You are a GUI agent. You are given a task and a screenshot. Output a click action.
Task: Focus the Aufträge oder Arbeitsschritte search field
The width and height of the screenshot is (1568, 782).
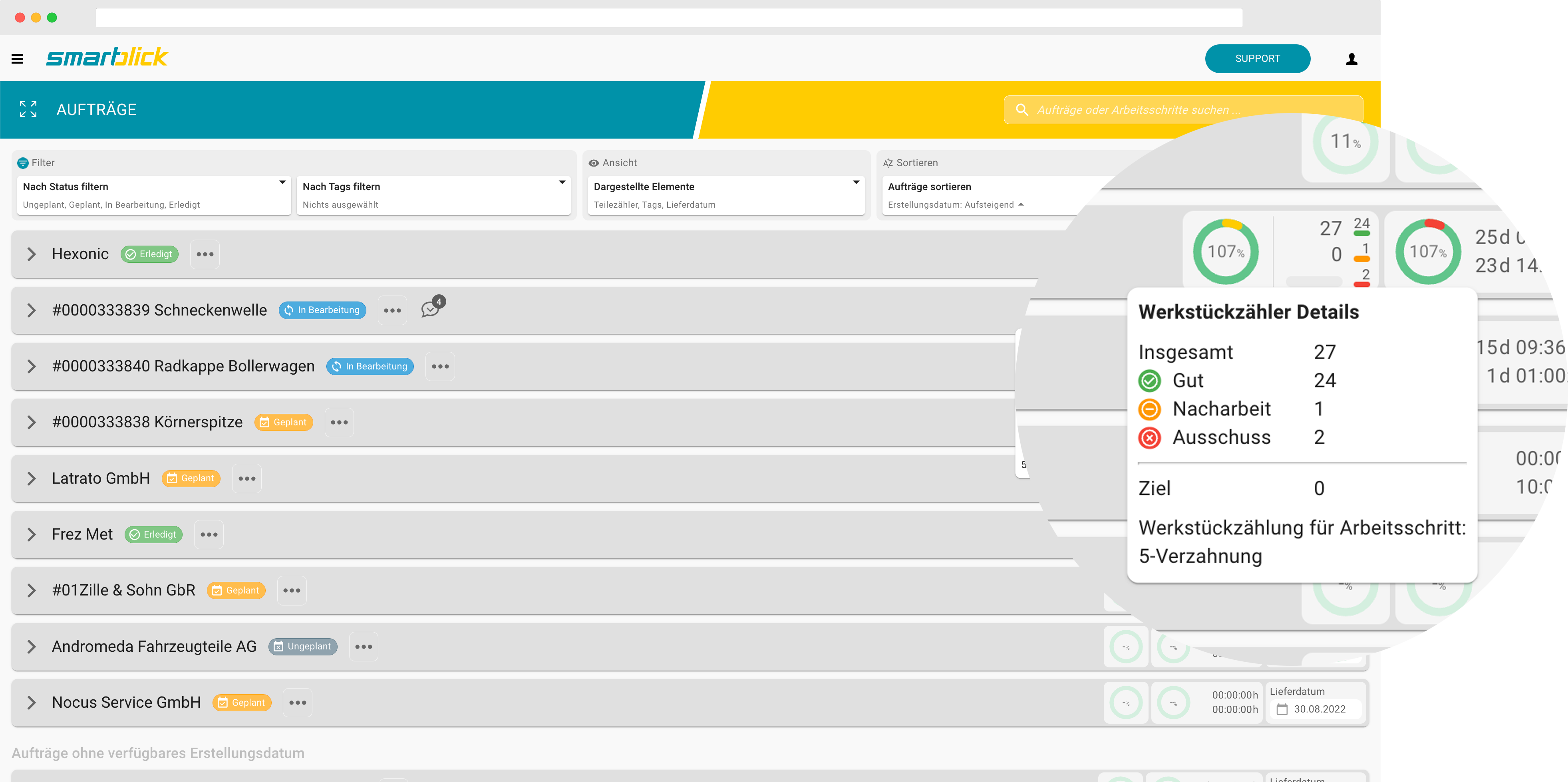(x=1183, y=109)
